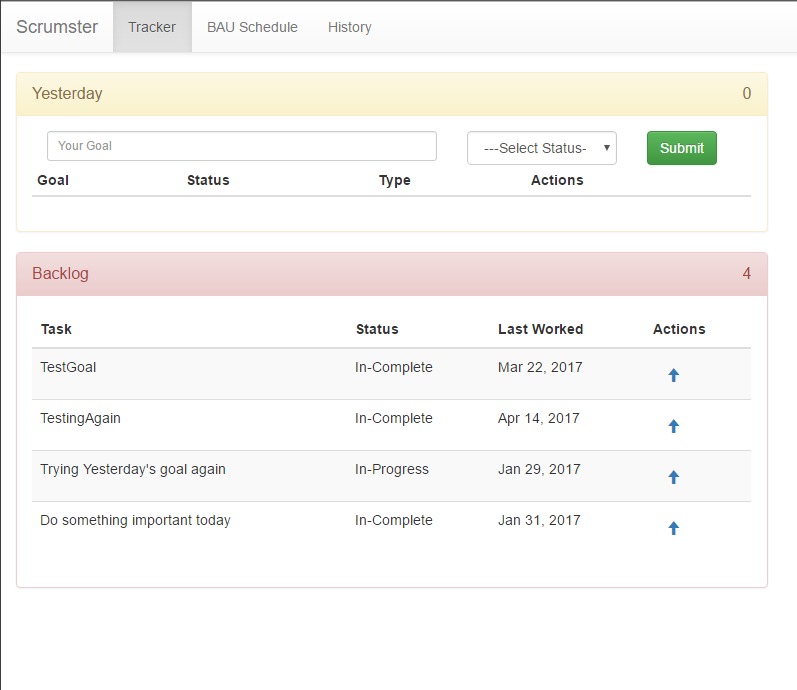Go to the History tab

point(349,27)
